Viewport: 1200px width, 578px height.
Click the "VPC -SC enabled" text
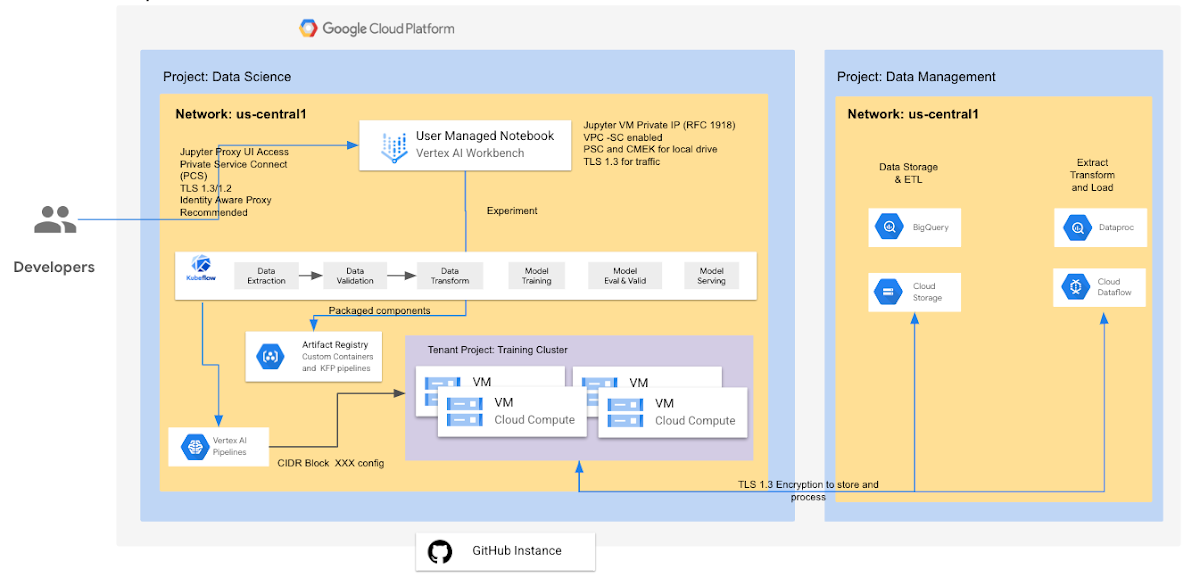(x=622, y=137)
